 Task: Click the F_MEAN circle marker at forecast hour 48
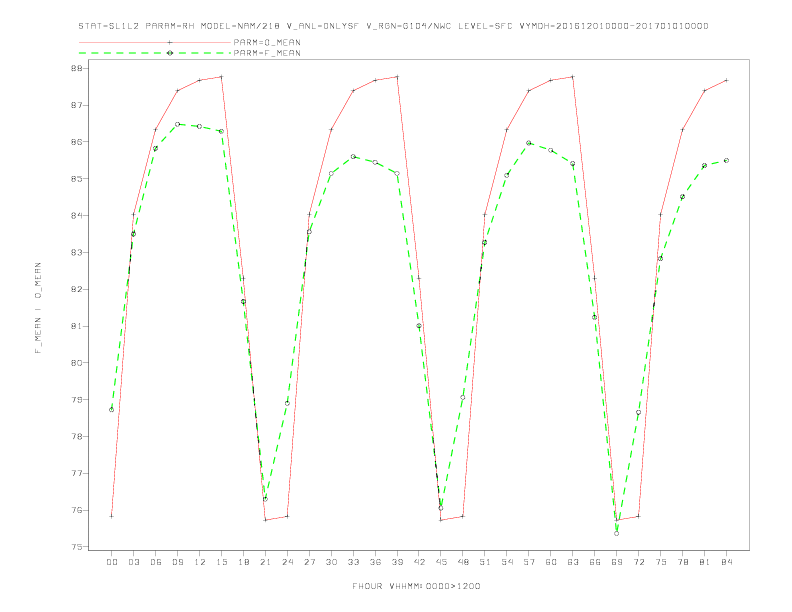[x=463, y=397]
